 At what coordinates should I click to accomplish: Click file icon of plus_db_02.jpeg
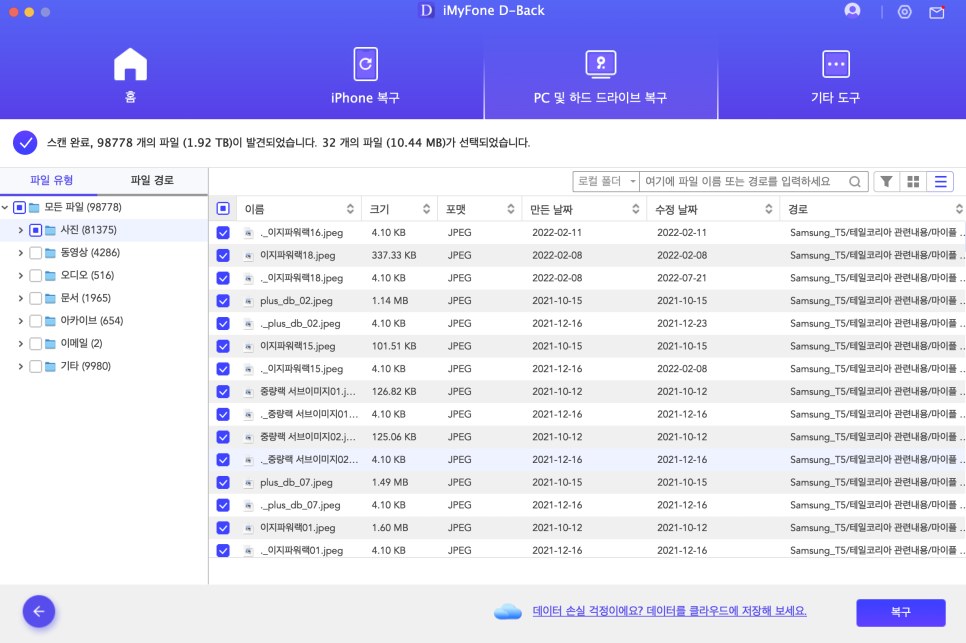[x=248, y=301]
